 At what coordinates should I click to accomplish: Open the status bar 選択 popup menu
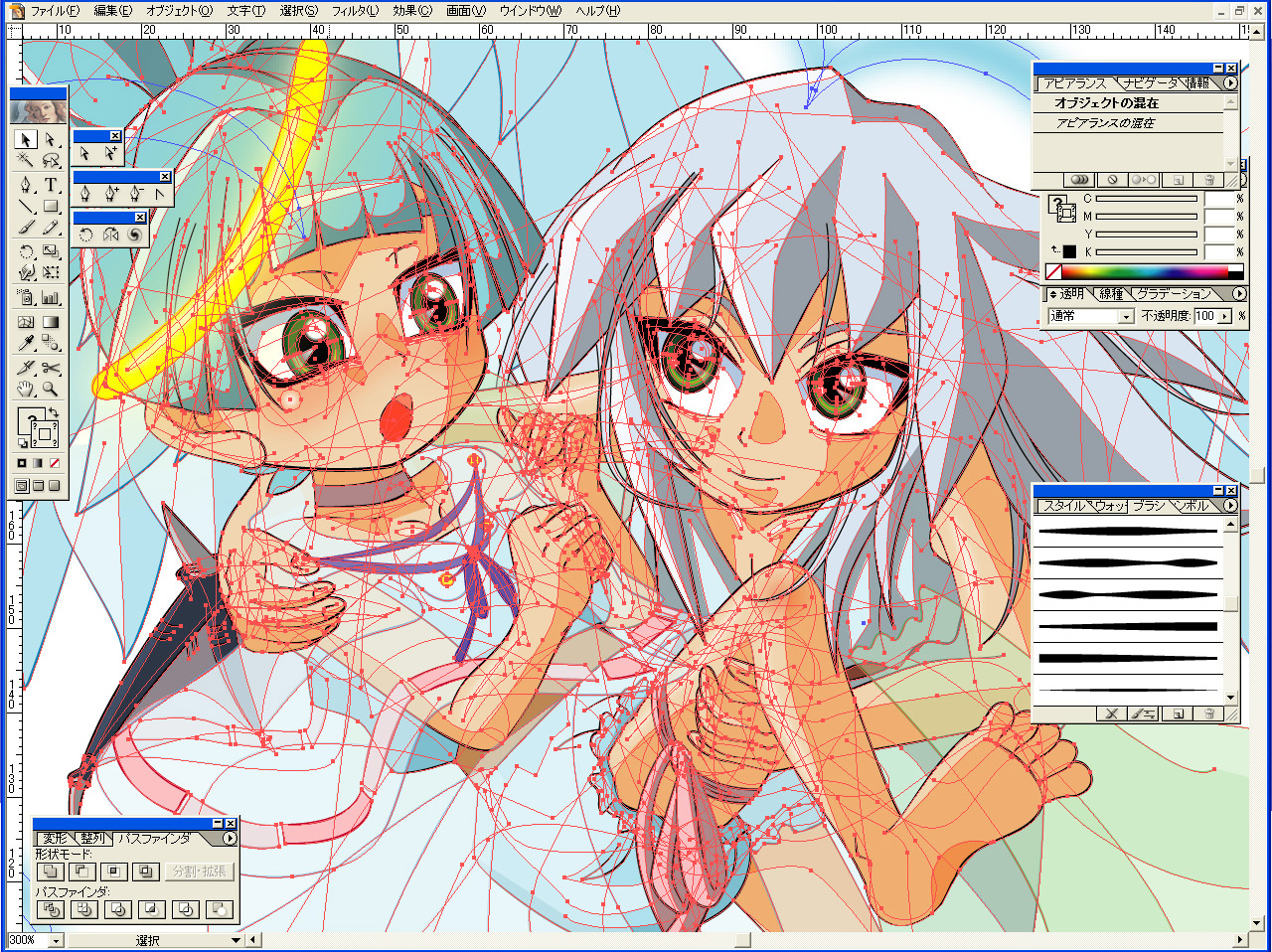click(237, 940)
